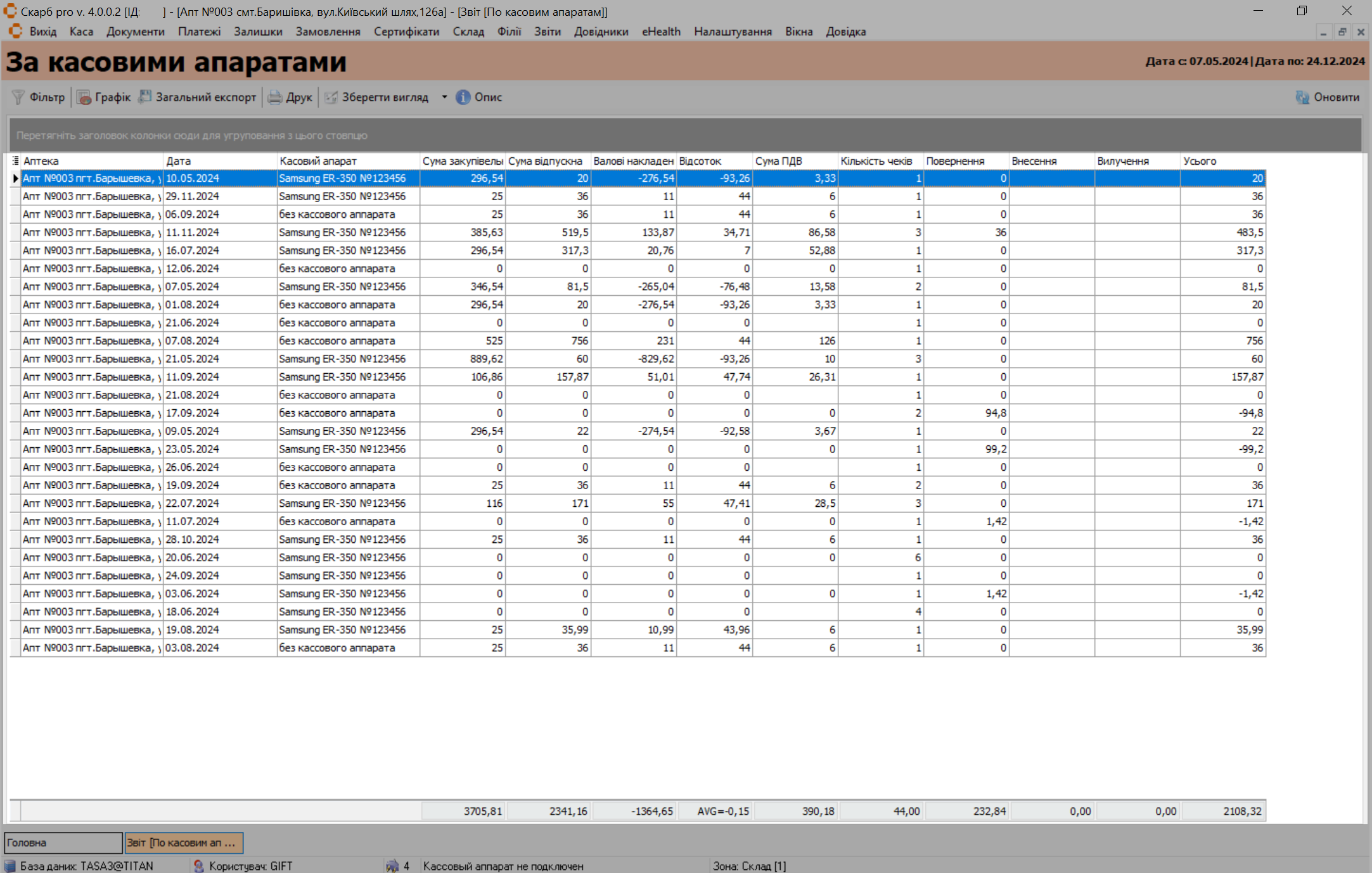Click the Оновити refresh icon
The width and height of the screenshot is (1372, 873).
[1302, 97]
